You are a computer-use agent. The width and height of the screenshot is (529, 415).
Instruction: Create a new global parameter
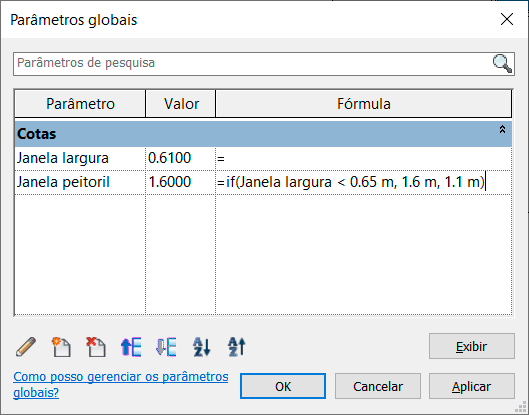(x=61, y=347)
